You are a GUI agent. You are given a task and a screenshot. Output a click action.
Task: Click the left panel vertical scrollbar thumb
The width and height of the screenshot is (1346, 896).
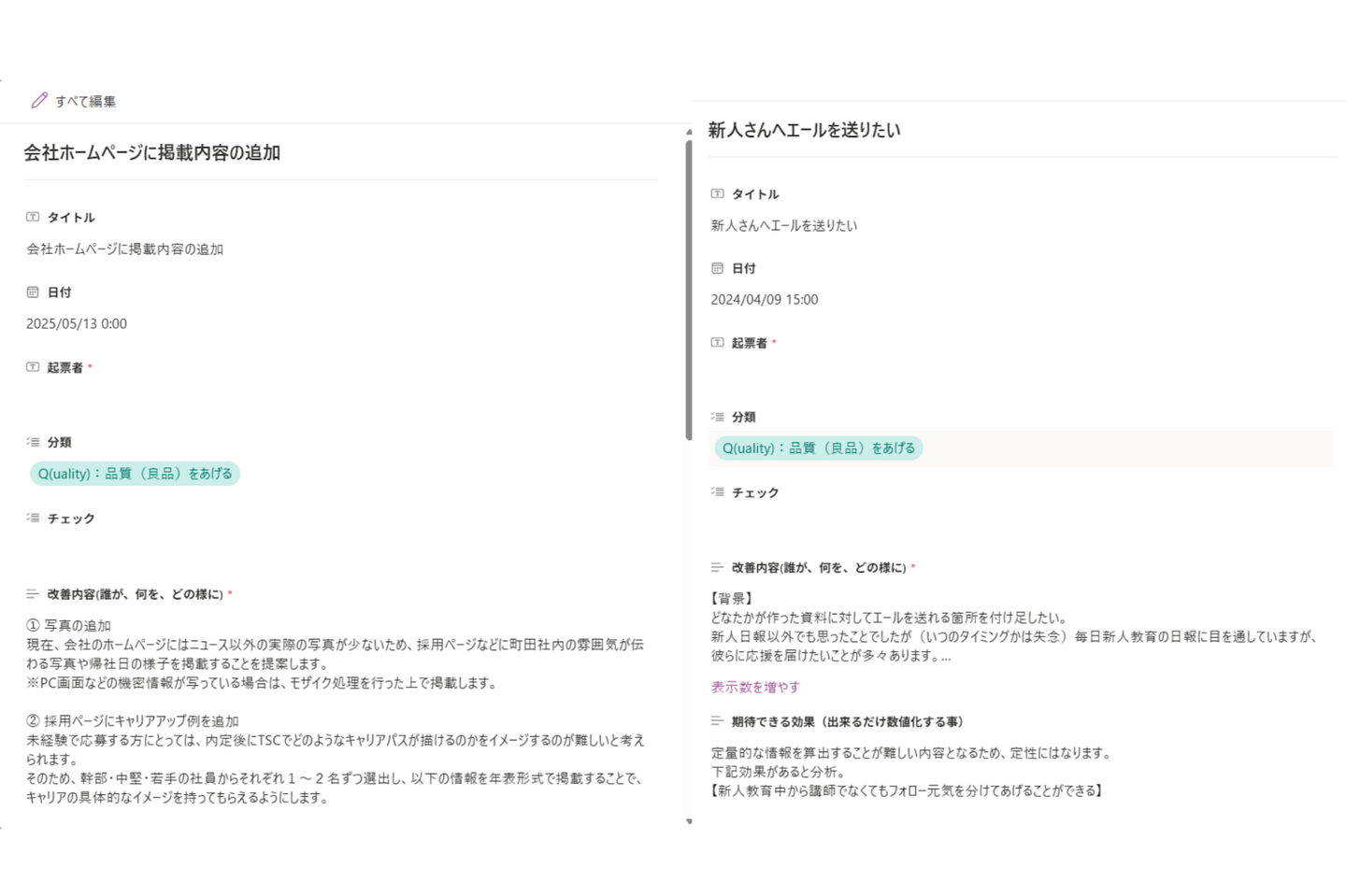(689, 290)
